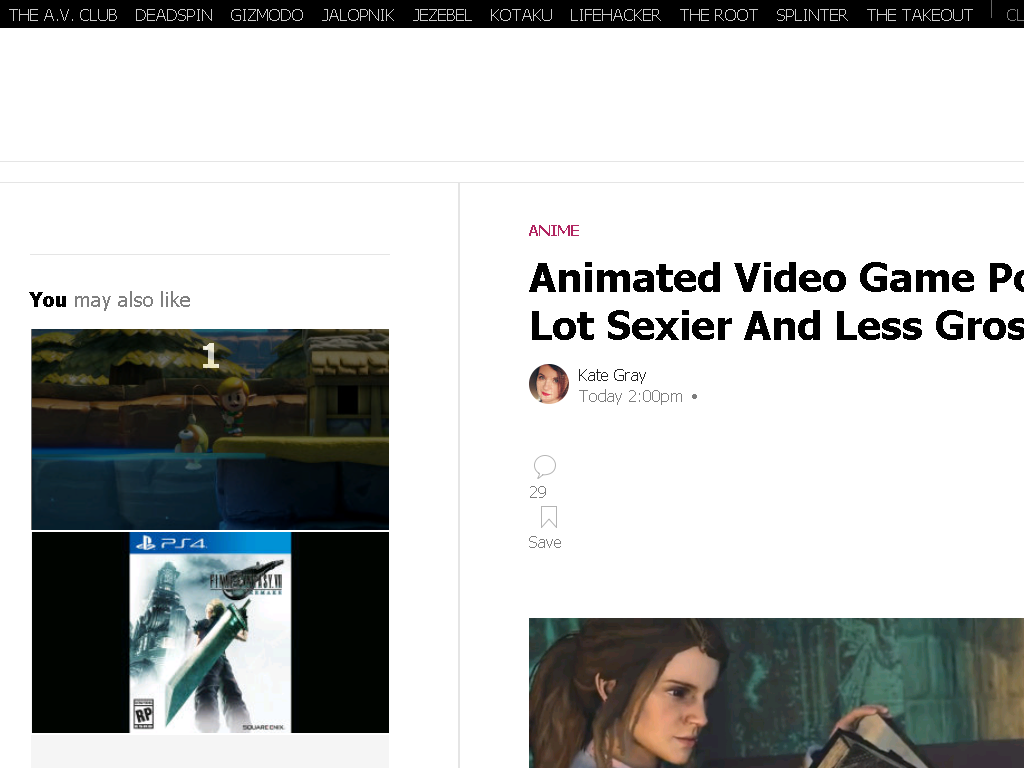Visit Gizmodo from the top bar
Image resolution: width=1024 pixels, height=768 pixels.
266,14
